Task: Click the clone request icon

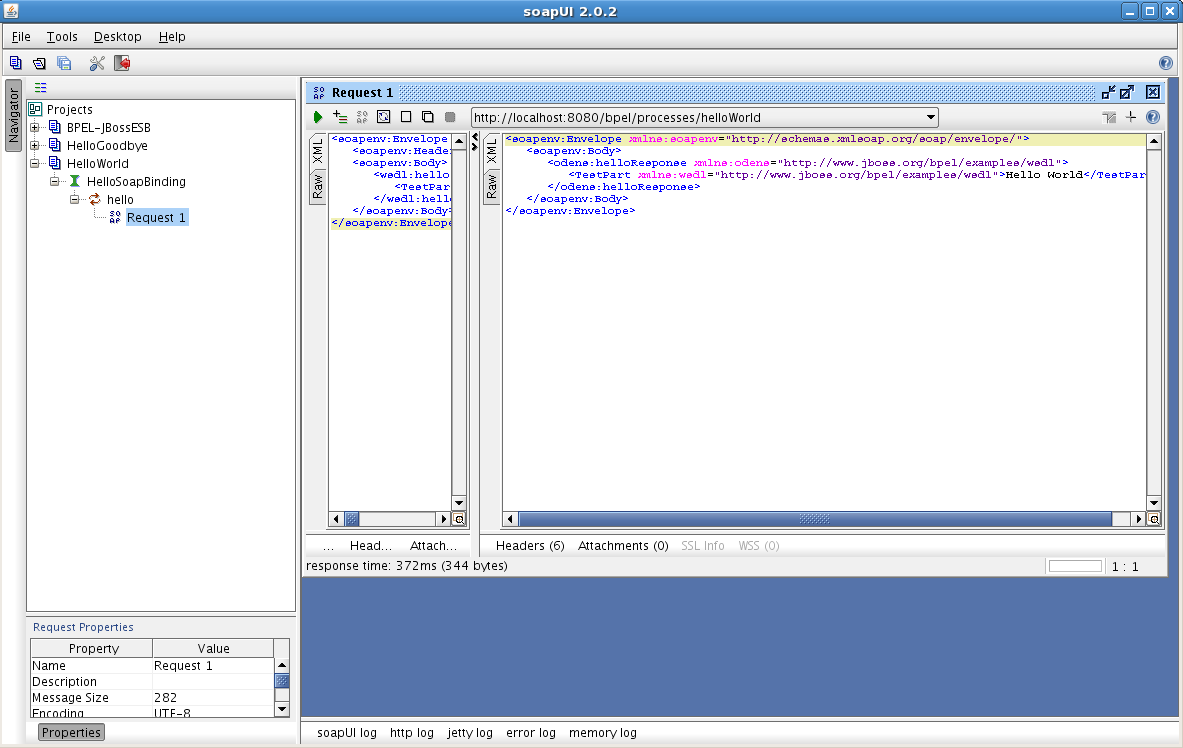Action: click(x=428, y=118)
